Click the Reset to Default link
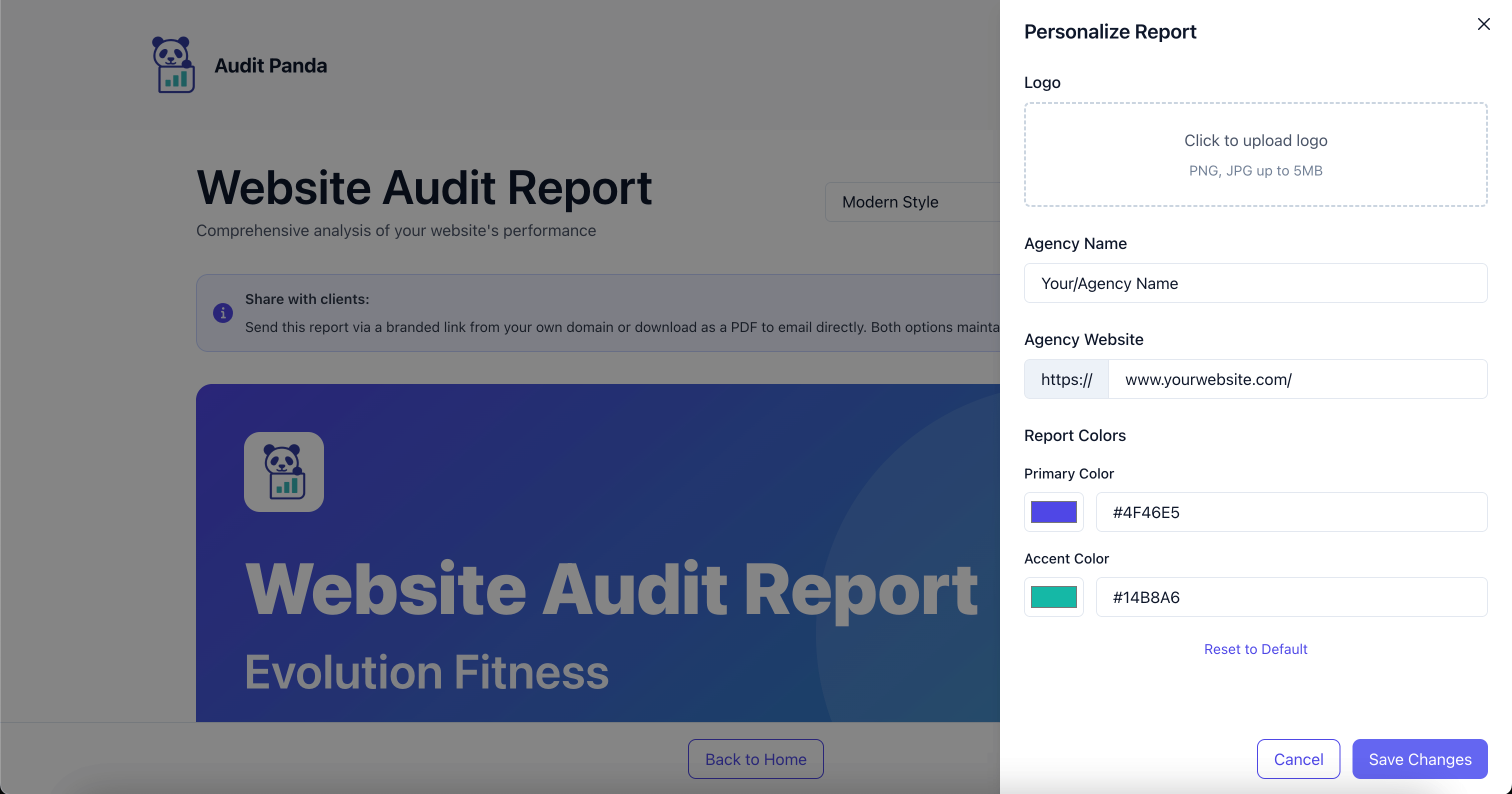1512x794 pixels. (x=1255, y=649)
